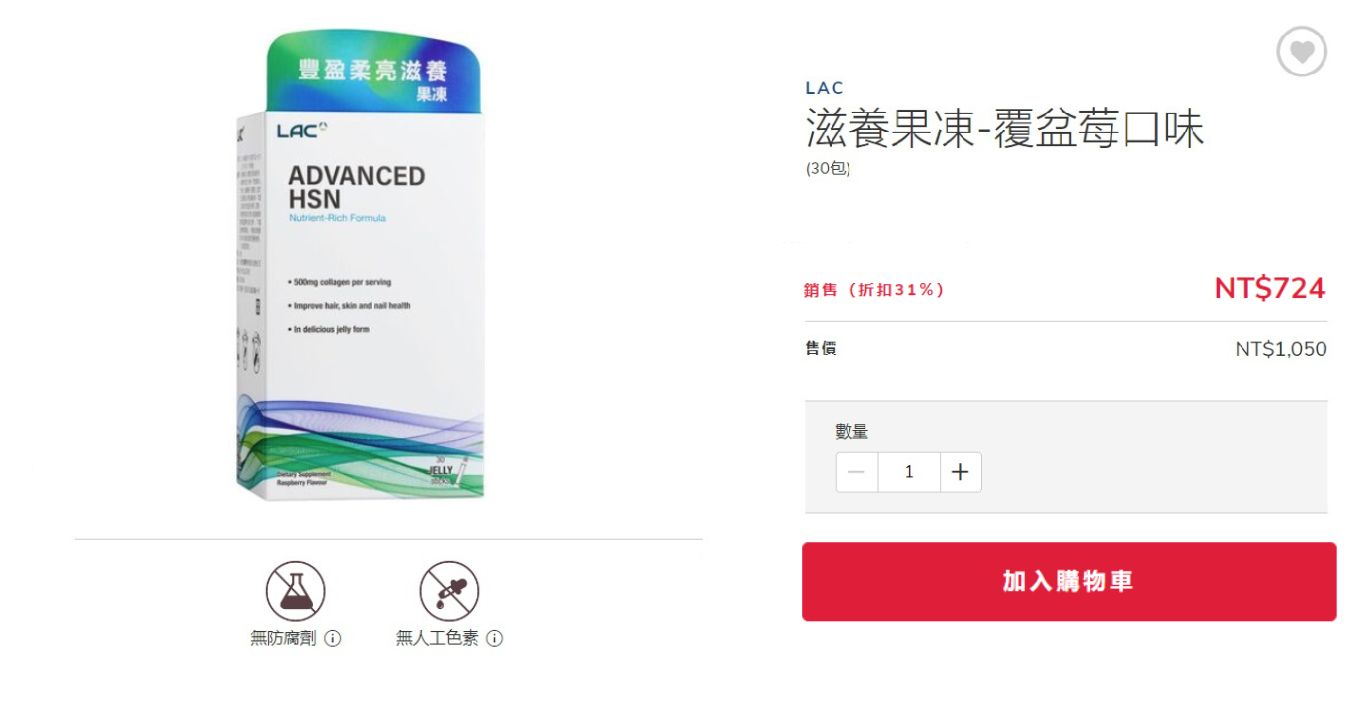This screenshot has width=1360, height=702.
Task: Click the 無人工色素 text label
Action: [x=437, y=638]
